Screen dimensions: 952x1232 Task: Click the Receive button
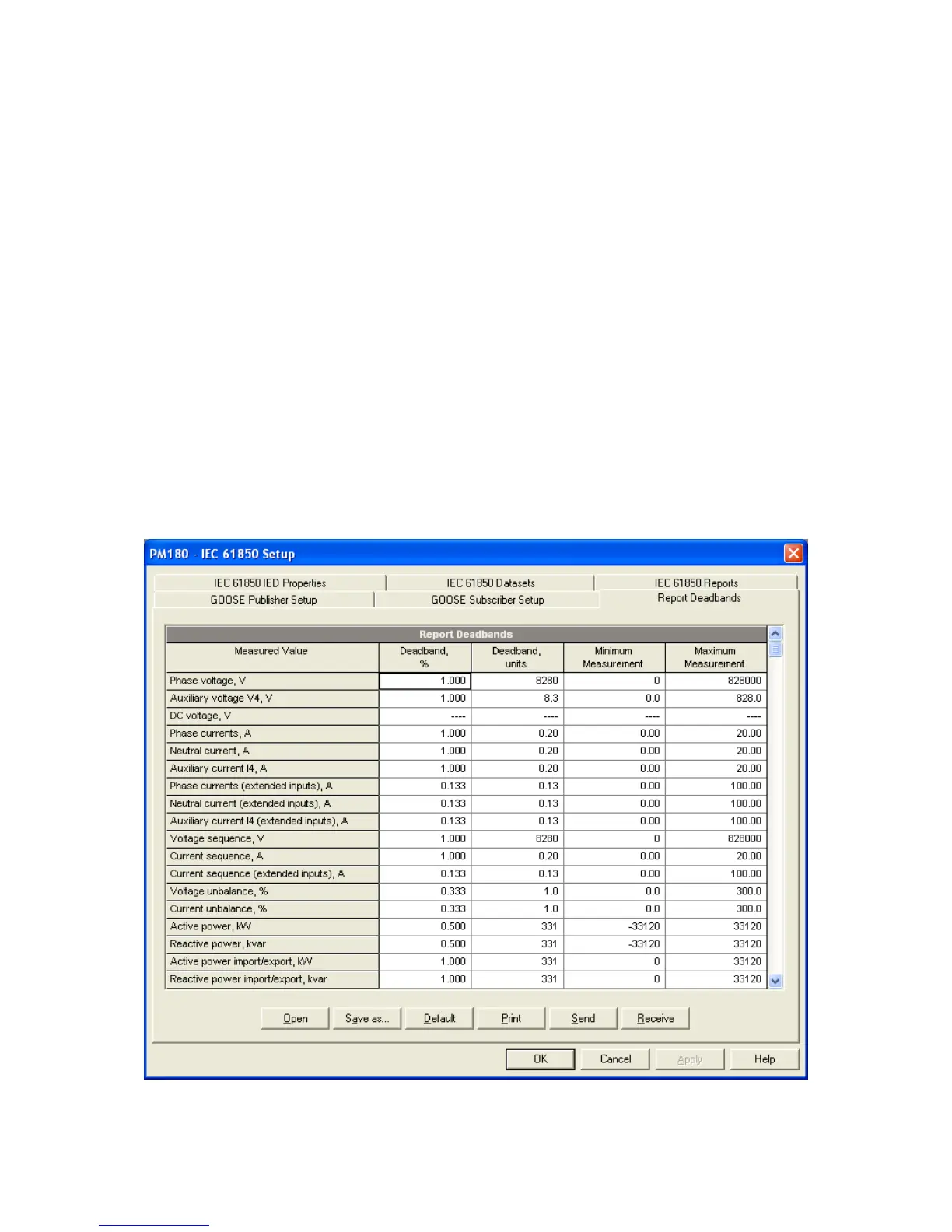pyautogui.click(x=656, y=1018)
